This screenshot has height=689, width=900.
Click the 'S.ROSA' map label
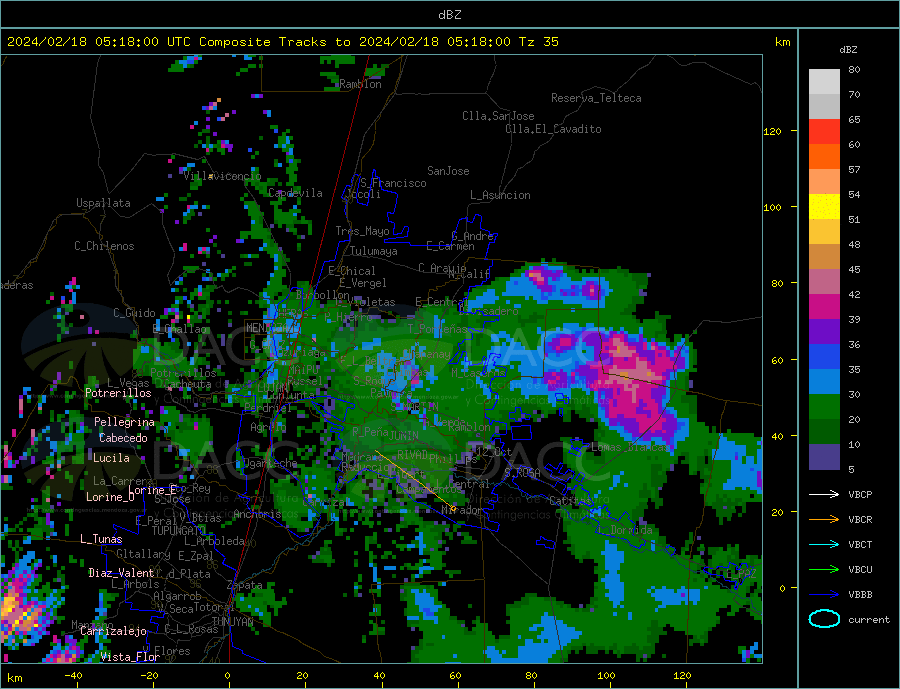click(x=522, y=473)
